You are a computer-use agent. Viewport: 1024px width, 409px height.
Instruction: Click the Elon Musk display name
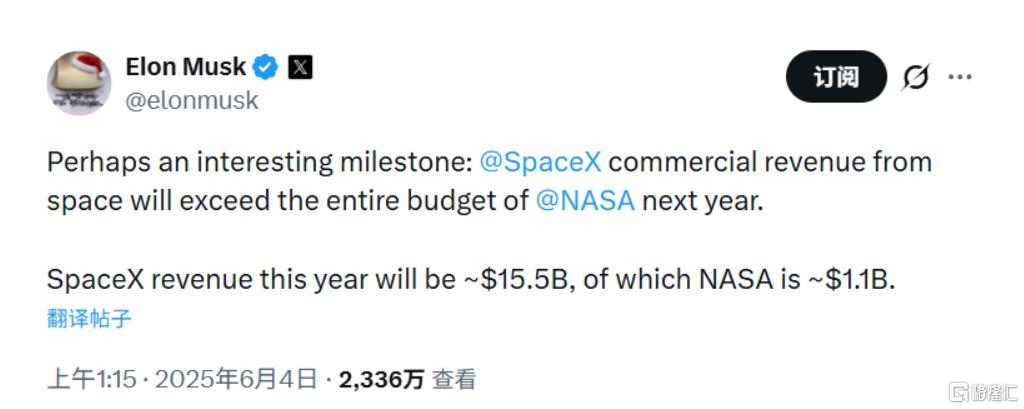185,67
